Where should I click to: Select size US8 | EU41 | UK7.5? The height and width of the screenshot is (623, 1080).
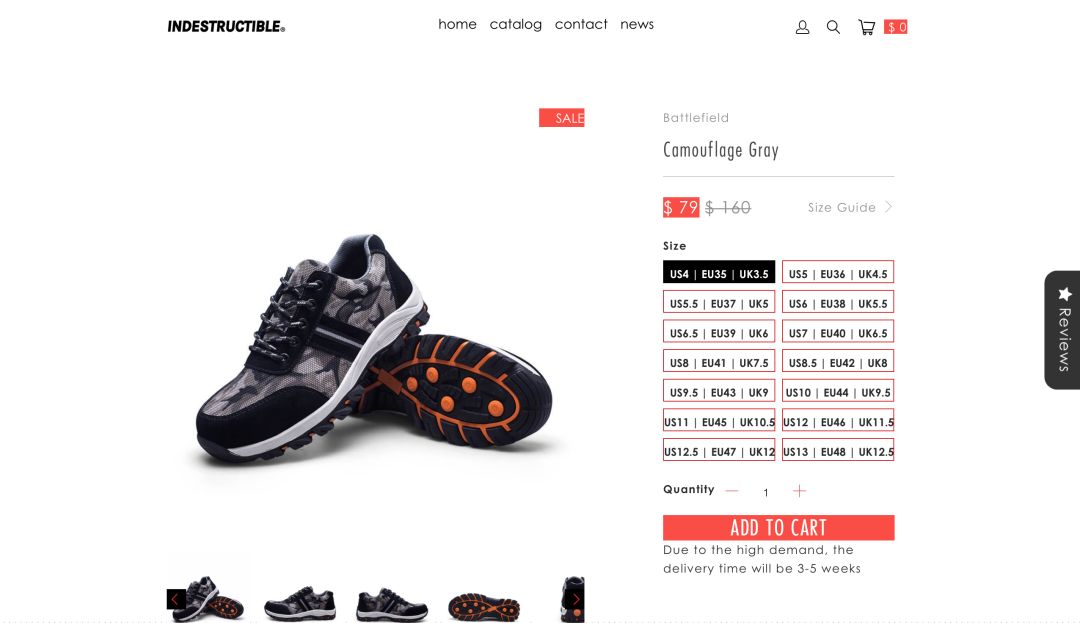tap(719, 361)
